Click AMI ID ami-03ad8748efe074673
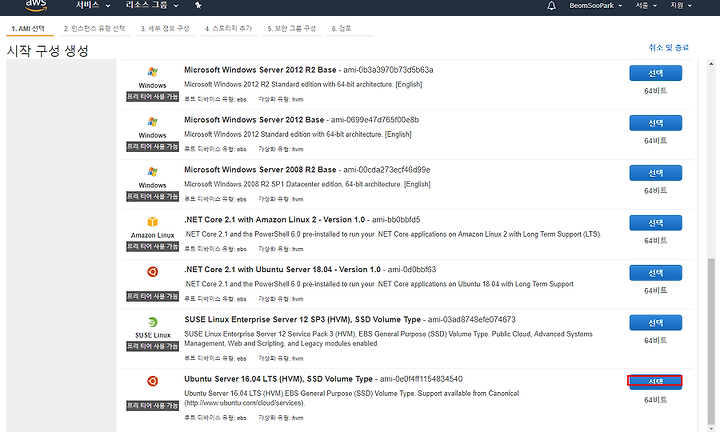Viewport: 720px width, 432px height. pos(472,320)
